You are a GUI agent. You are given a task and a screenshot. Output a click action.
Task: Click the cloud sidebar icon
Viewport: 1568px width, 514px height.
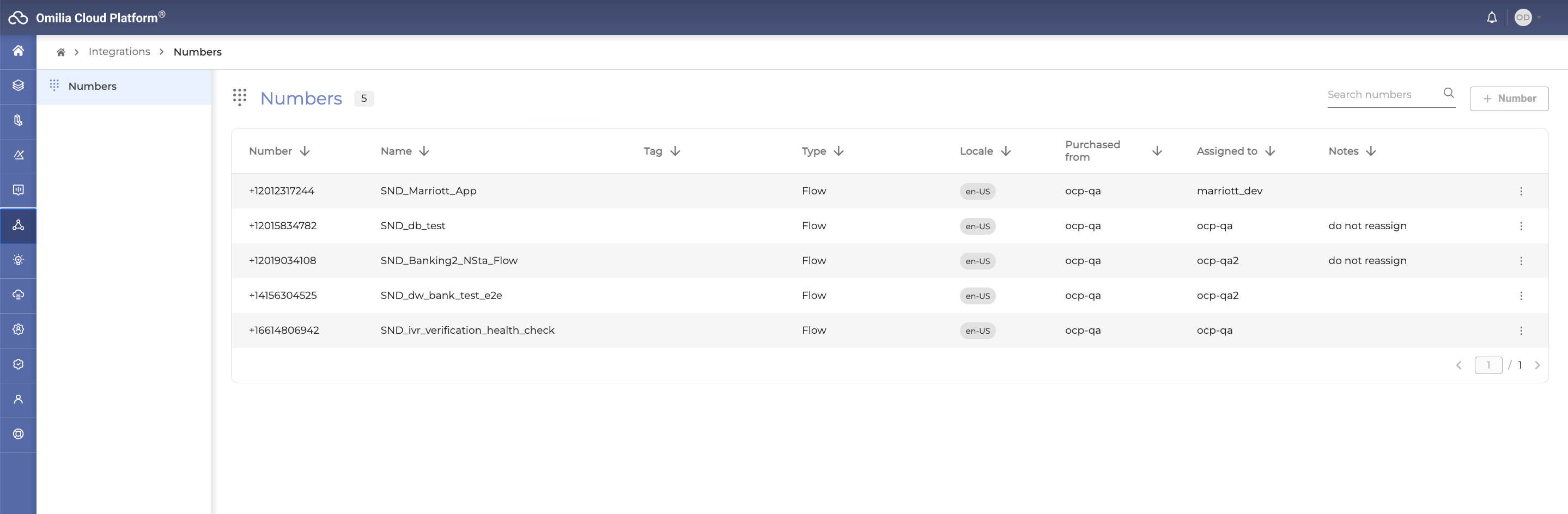coord(19,295)
